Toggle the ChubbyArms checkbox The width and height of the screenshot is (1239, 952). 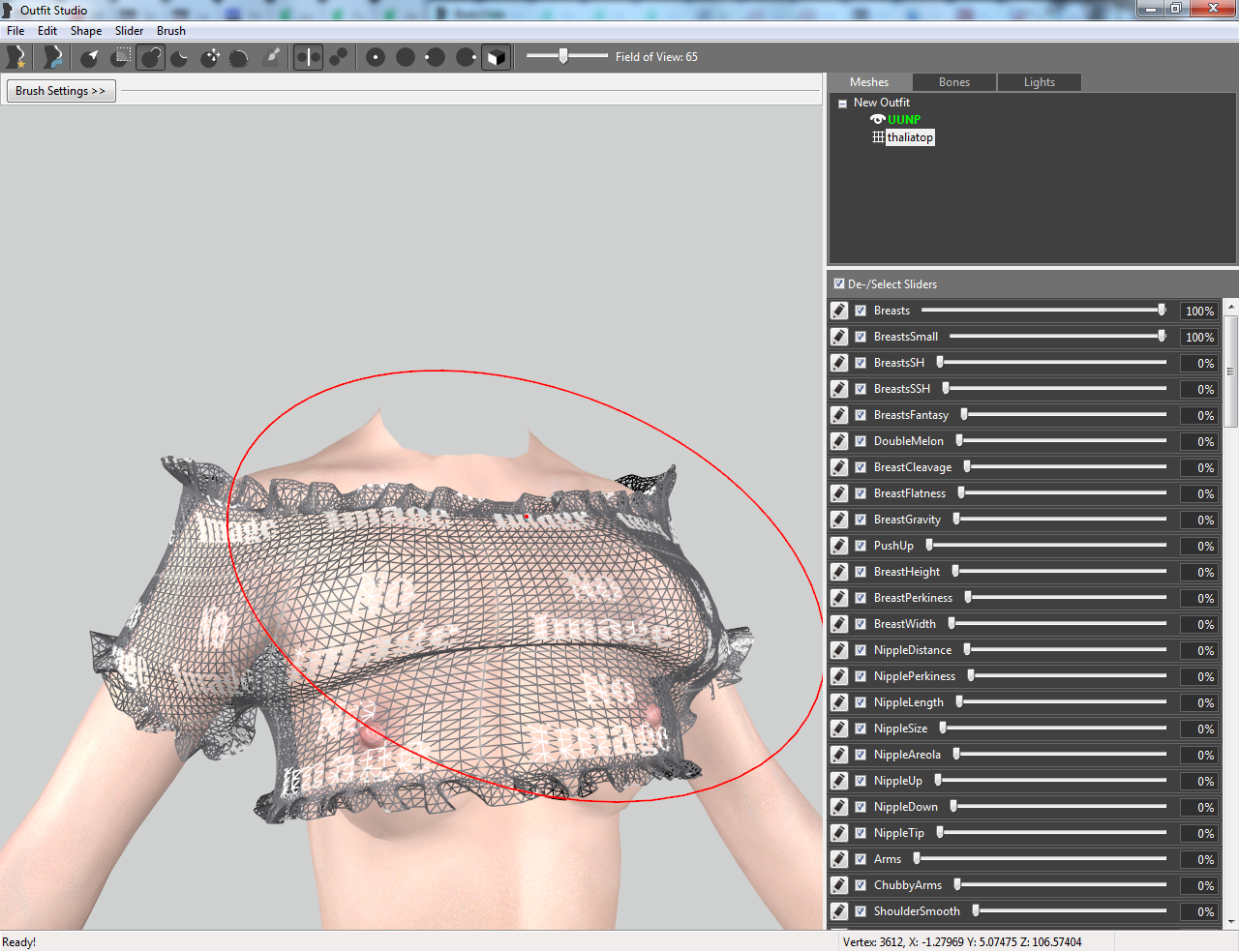[861, 885]
